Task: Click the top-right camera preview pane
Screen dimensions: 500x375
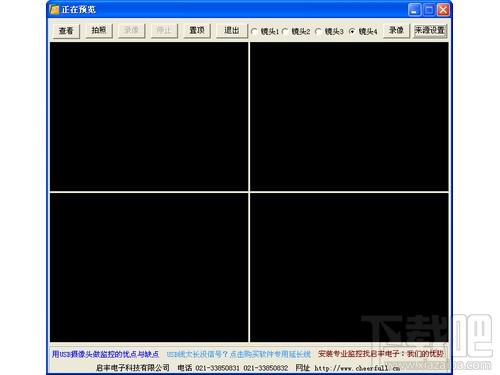Action: pyautogui.click(x=349, y=117)
